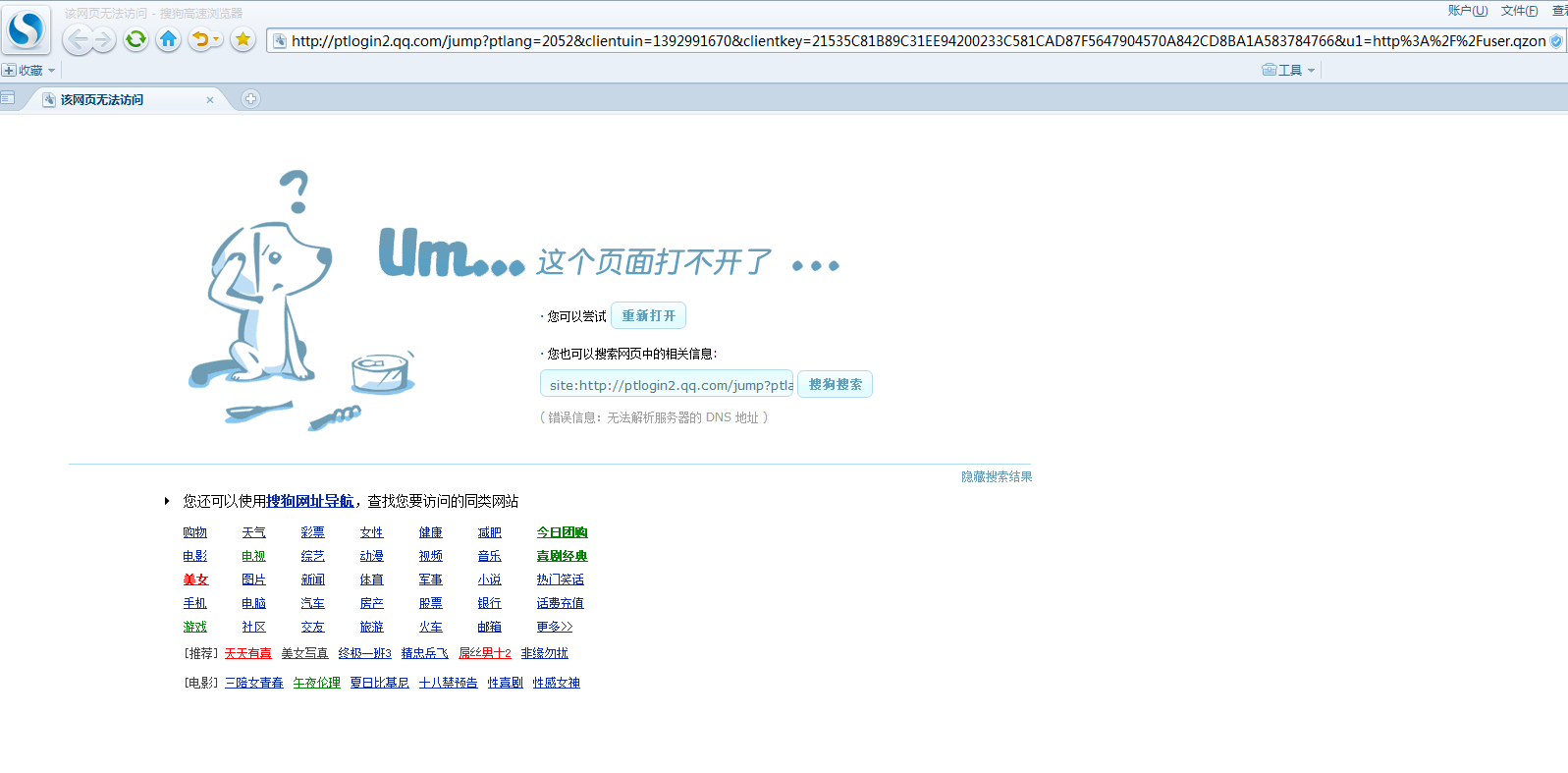
Task: Open the 邮箱 link
Action: (489, 627)
